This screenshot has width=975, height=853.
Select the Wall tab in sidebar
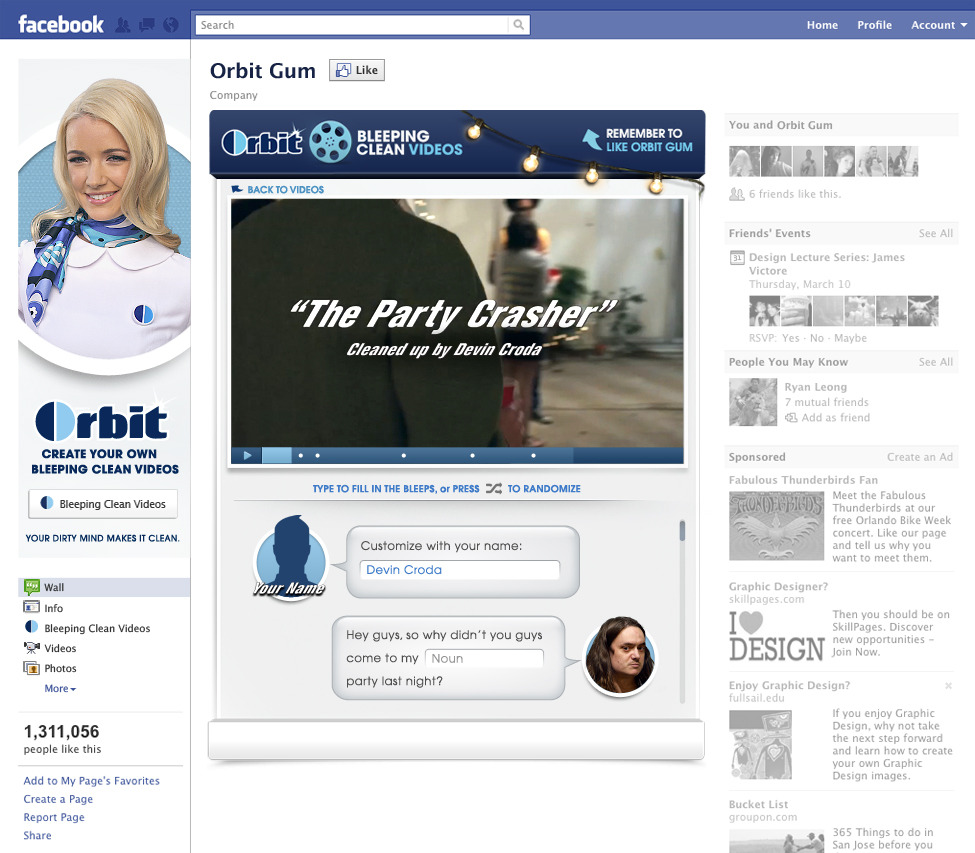tap(104, 587)
